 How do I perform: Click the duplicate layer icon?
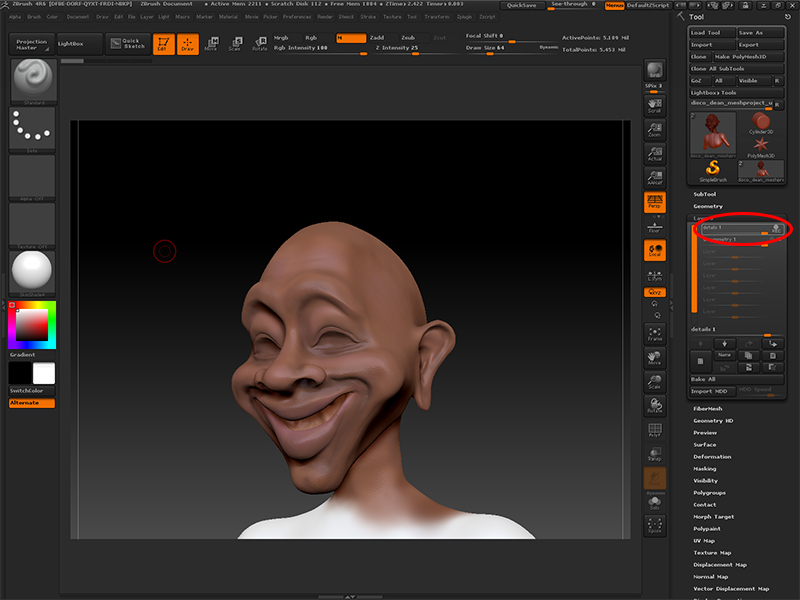point(748,356)
